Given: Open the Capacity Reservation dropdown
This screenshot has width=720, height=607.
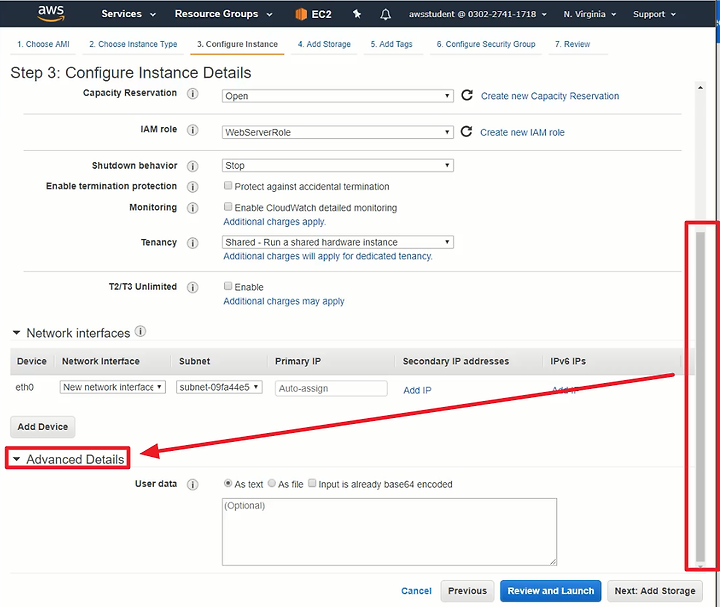Looking at the screenshot, I should point(338,96).
